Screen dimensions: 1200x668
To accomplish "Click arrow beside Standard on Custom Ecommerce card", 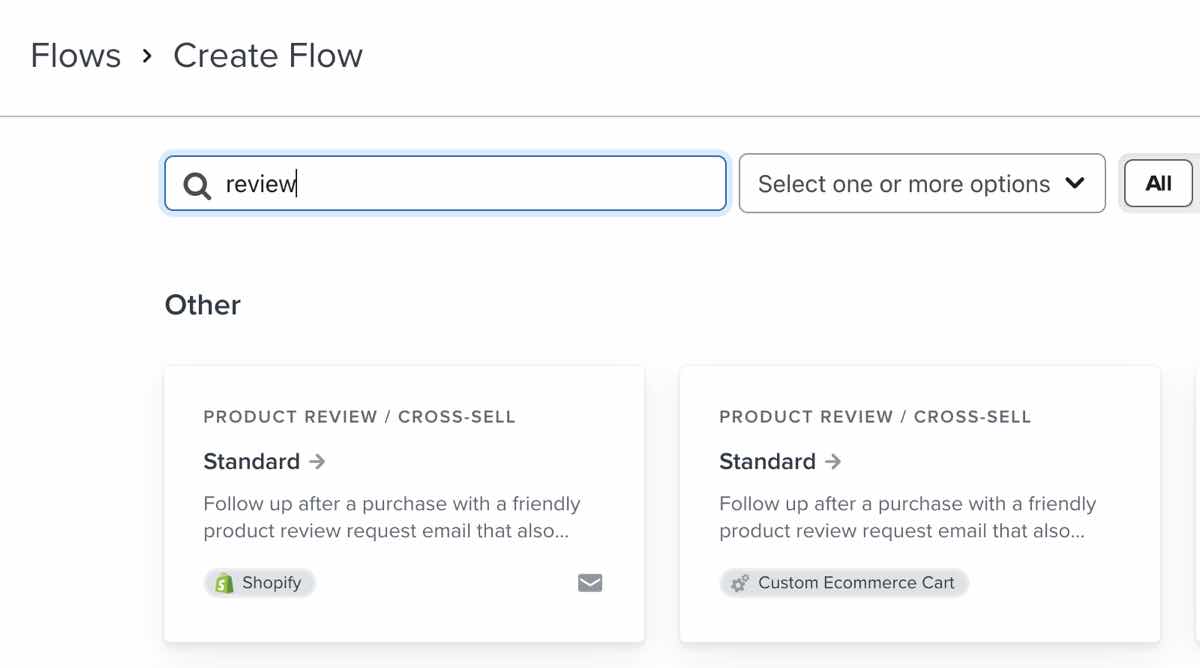I will click(x=833, y=461).
